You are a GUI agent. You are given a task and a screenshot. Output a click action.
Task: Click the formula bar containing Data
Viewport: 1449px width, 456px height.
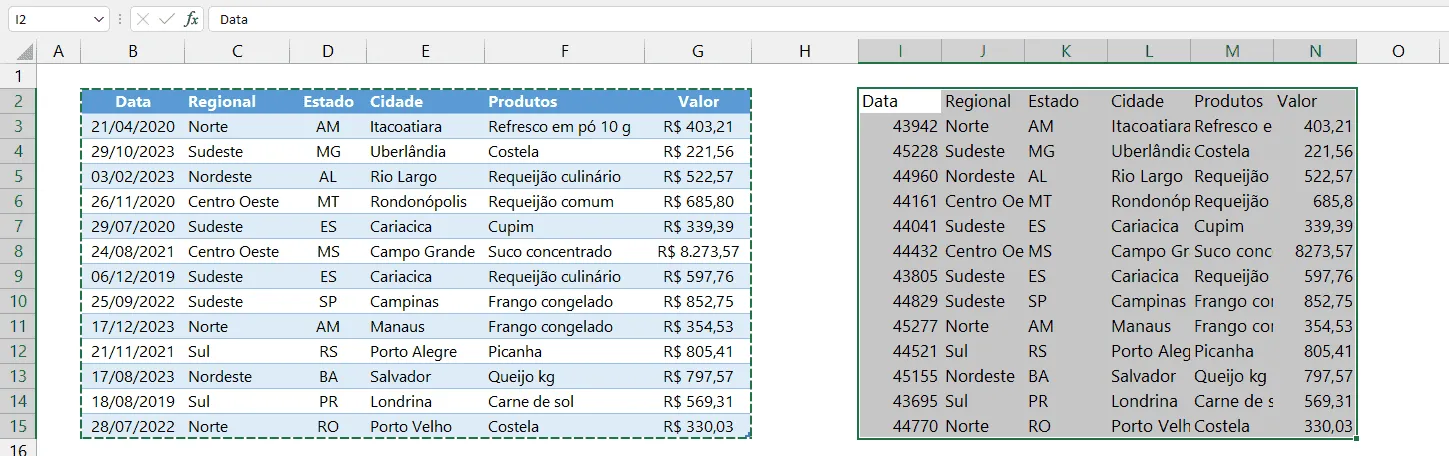point(828,19)
